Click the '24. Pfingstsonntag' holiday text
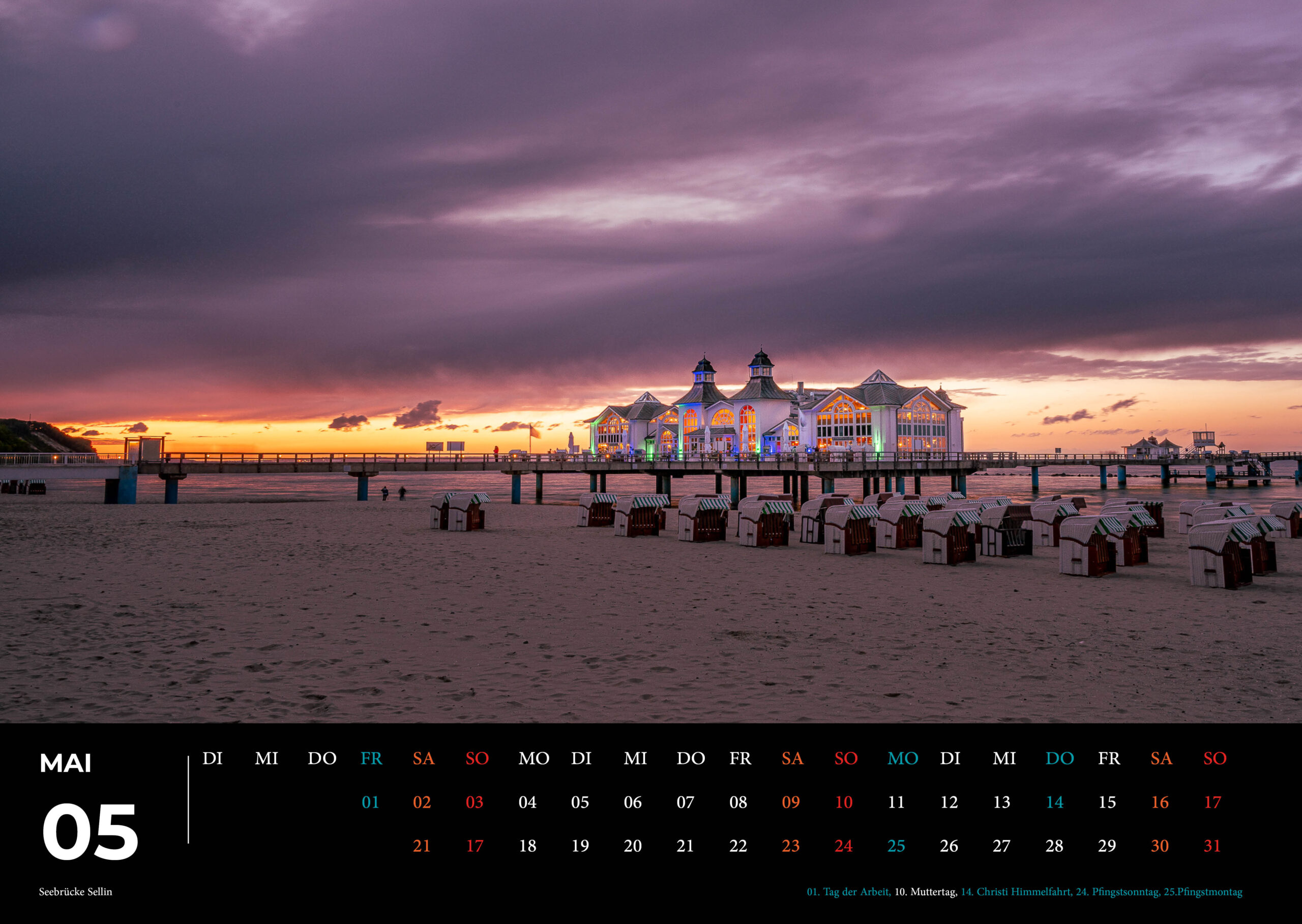This screenshot has height=924, width=1302. coord(1117,891)
